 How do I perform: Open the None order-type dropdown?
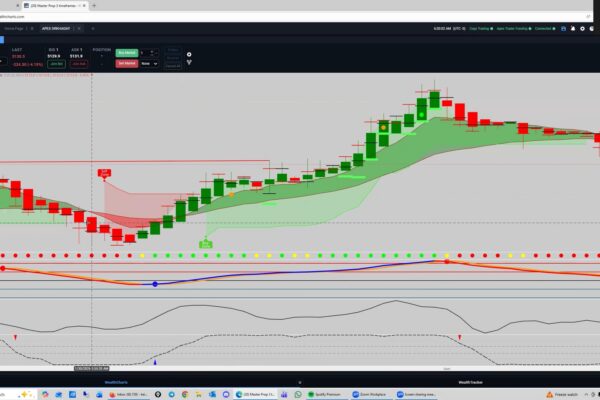(149, 62)
